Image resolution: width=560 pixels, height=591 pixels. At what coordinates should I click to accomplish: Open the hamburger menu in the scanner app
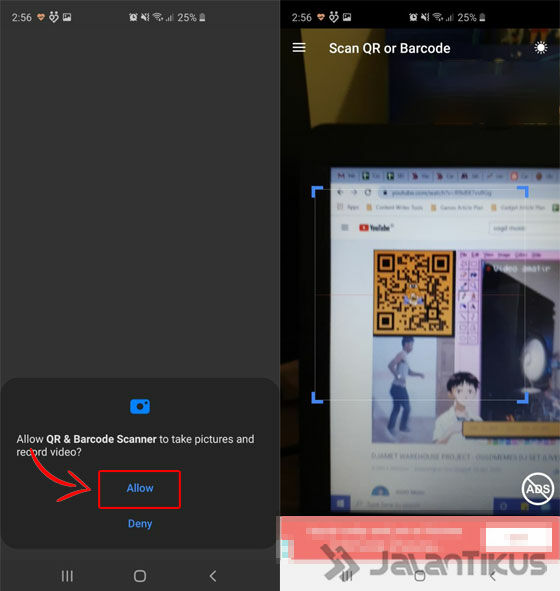coord(299,48)
